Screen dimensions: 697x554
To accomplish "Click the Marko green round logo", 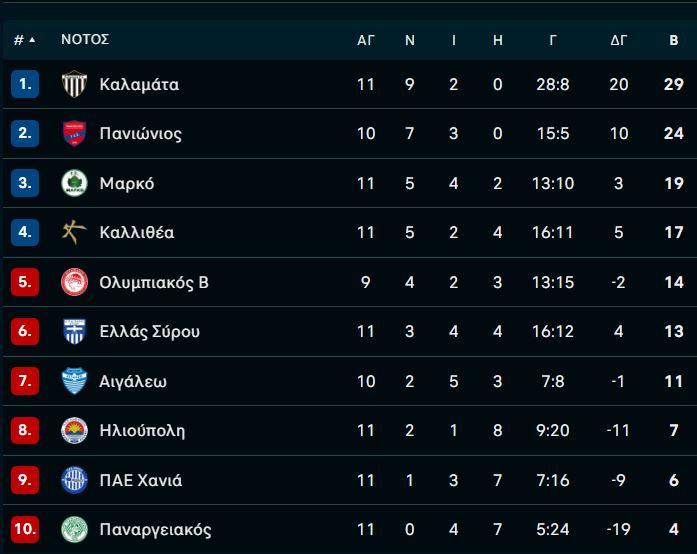I will (x=74, y=183).
